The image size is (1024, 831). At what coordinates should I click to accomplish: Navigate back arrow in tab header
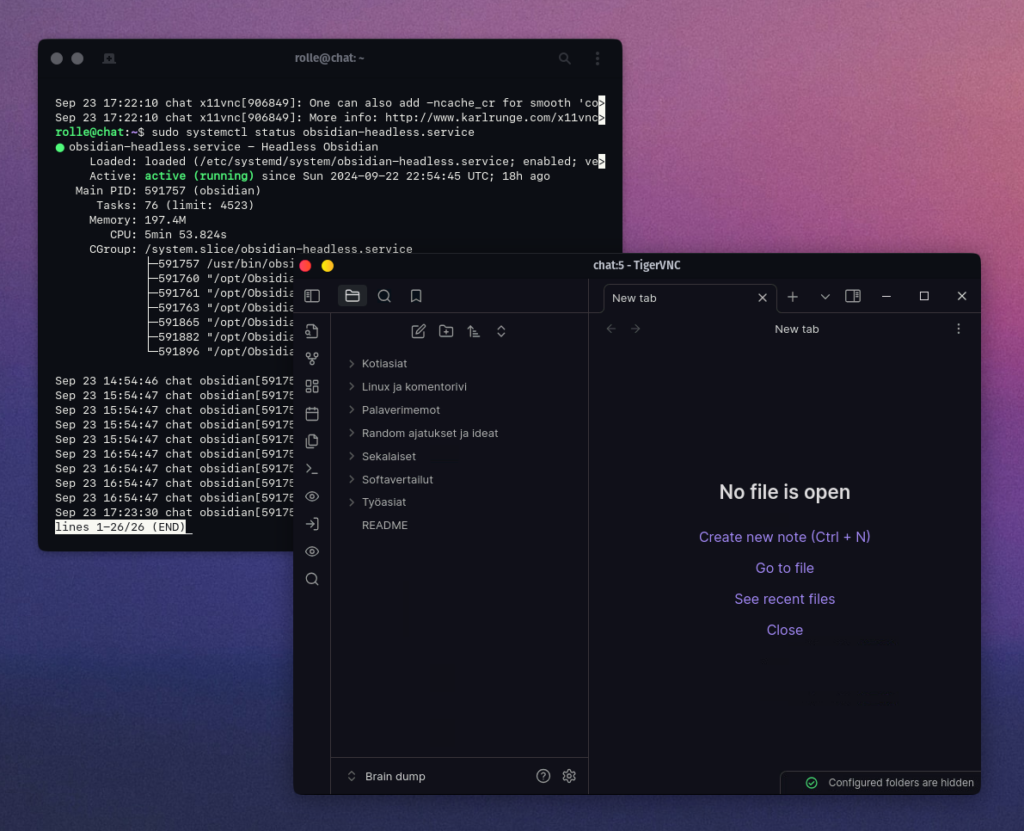tap(611, 329)
